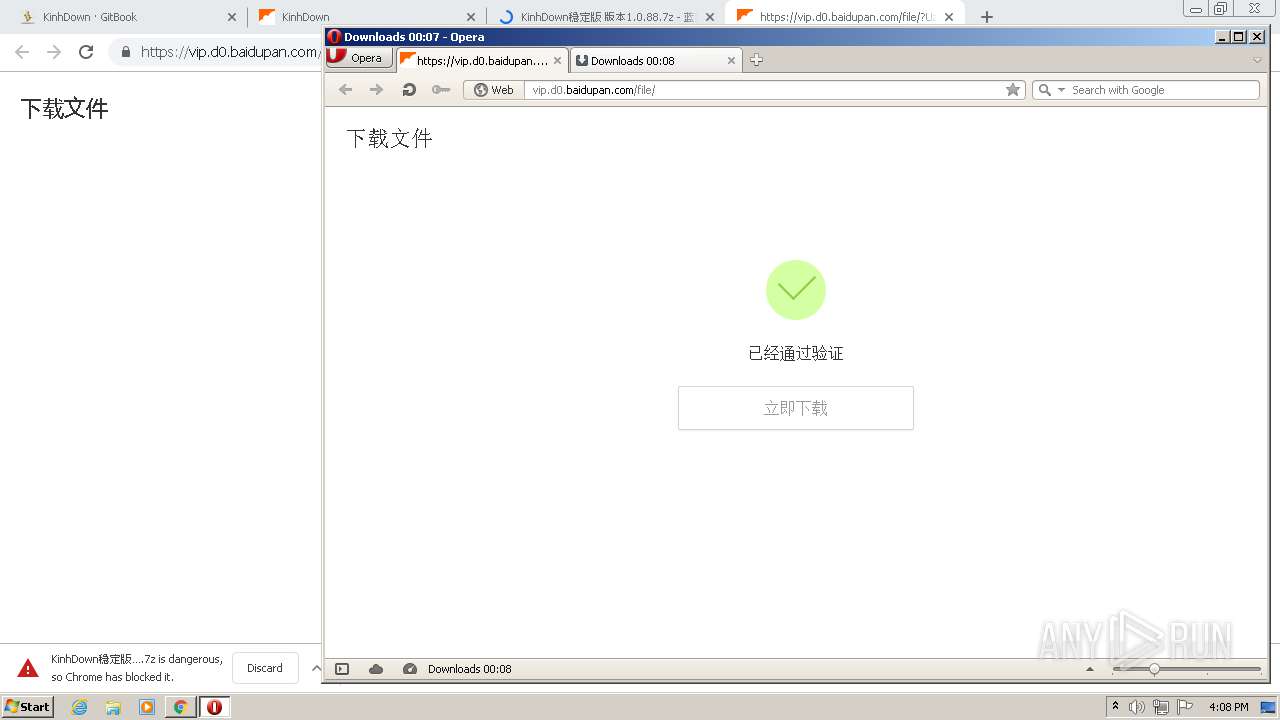The image size is (1280, 720).
Task: Launch Internet Explorer from taskbar
Action: pos(79,707)
